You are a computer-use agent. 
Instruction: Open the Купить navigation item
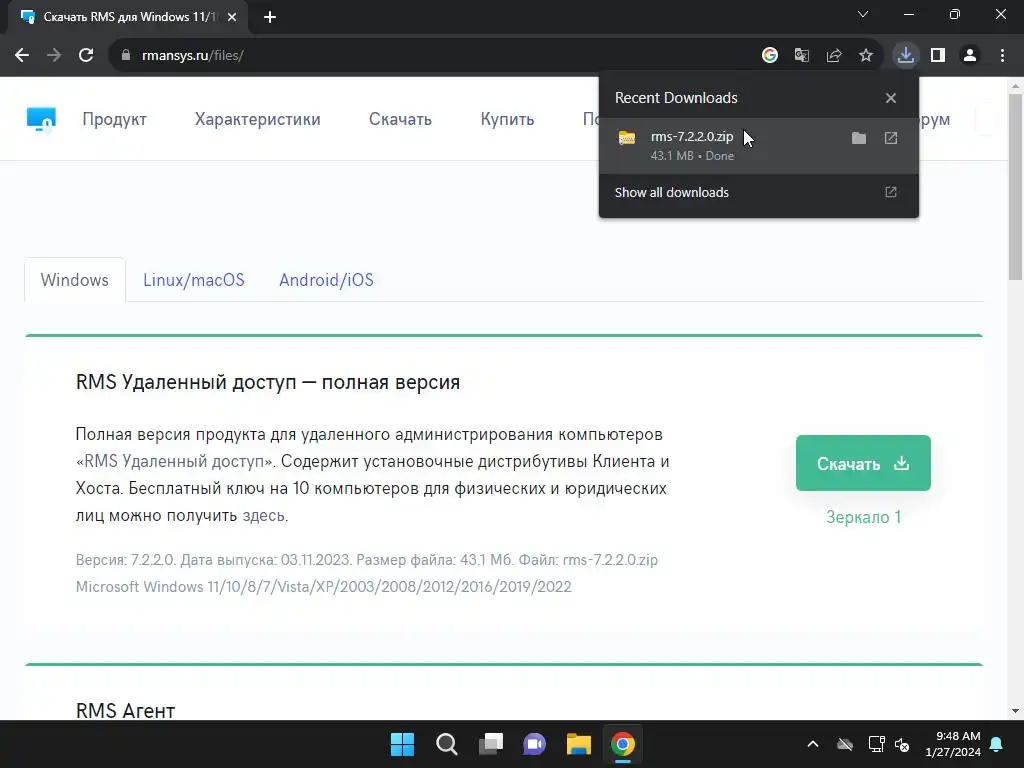tap(507, 120)
